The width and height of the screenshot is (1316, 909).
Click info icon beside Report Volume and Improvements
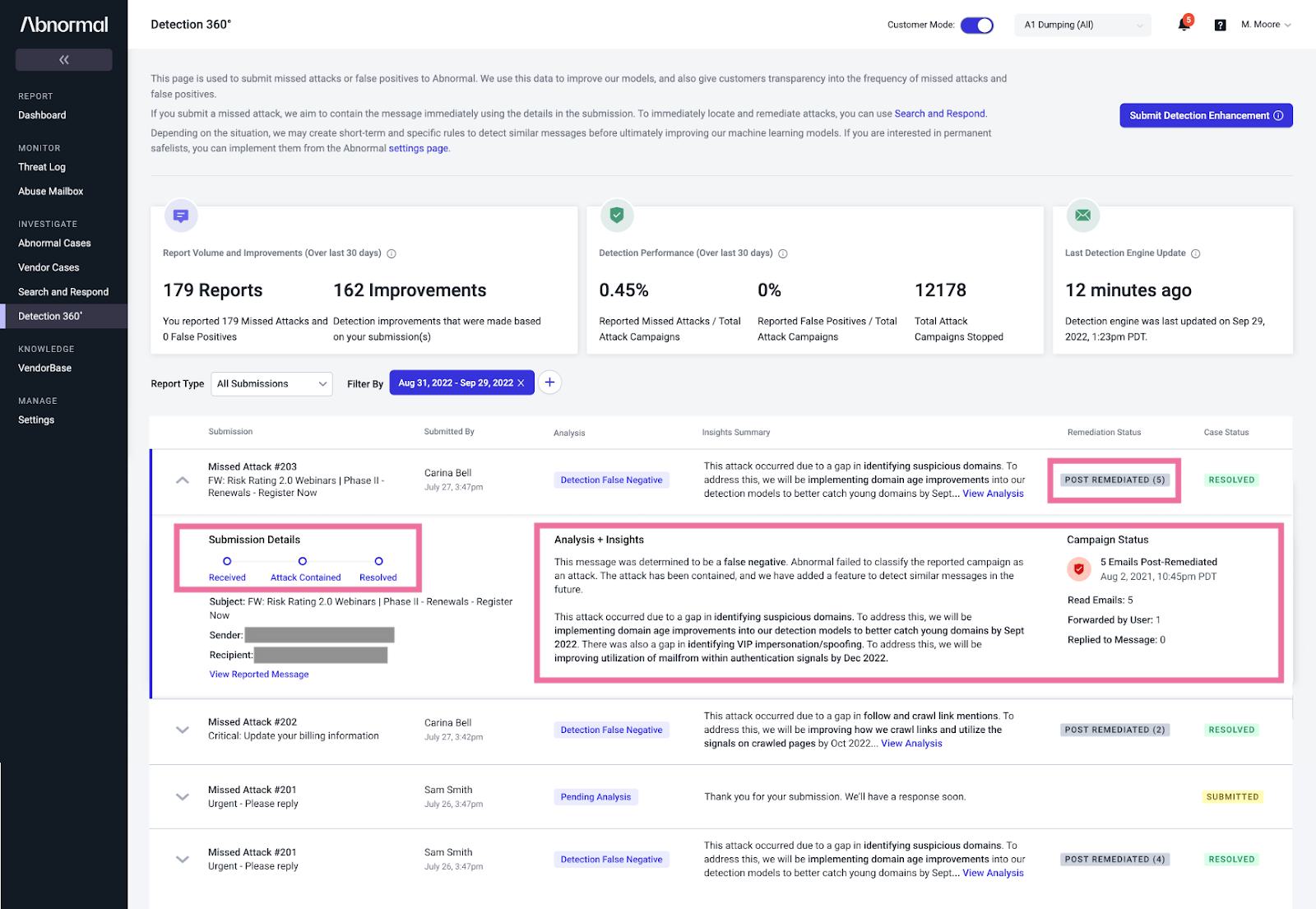tap(392, 253)
